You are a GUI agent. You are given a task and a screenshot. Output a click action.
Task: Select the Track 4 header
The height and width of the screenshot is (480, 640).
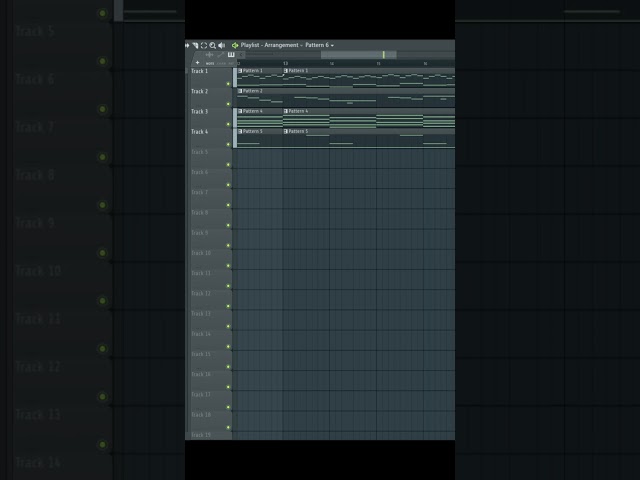[209, 138]
